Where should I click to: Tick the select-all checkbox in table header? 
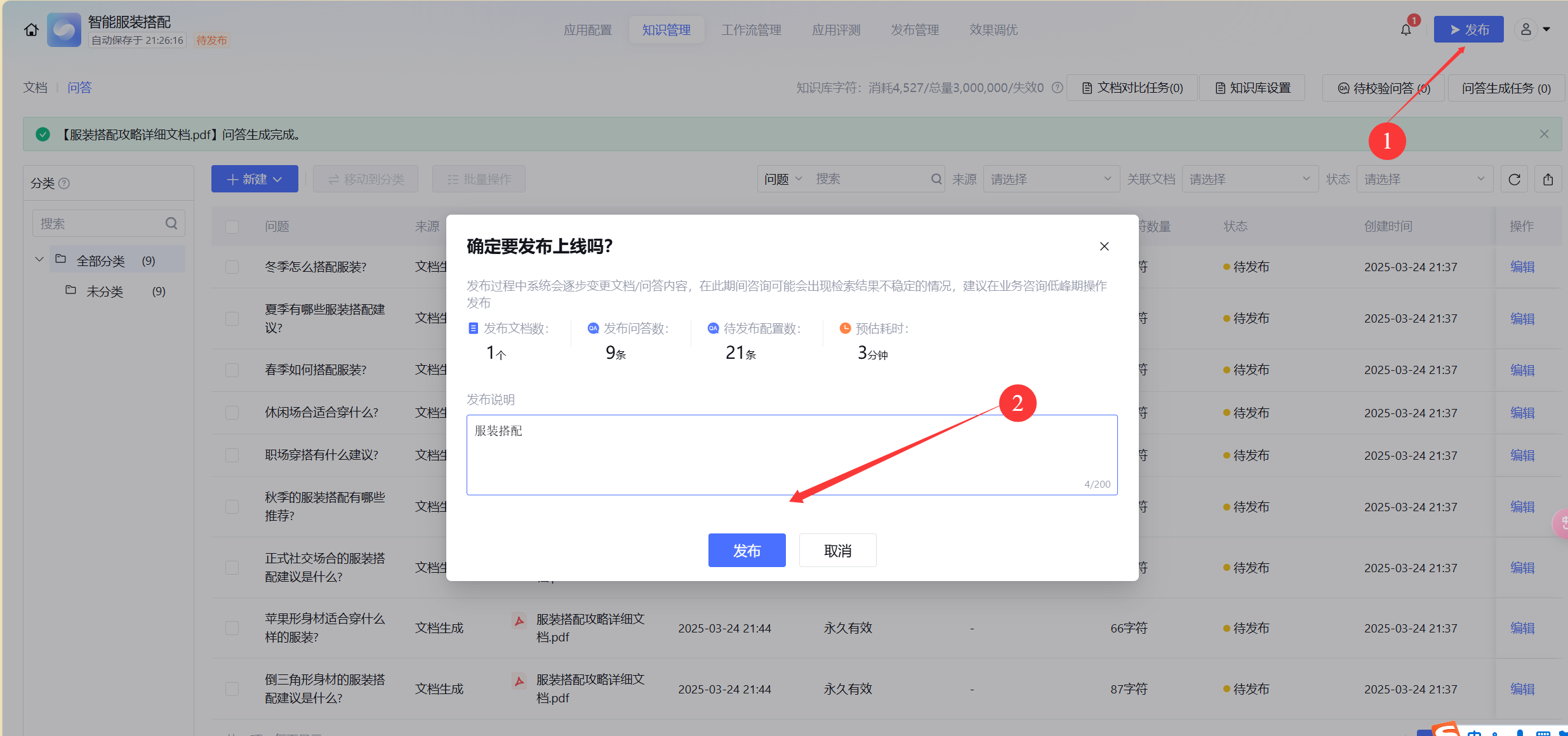click(232, 227)
